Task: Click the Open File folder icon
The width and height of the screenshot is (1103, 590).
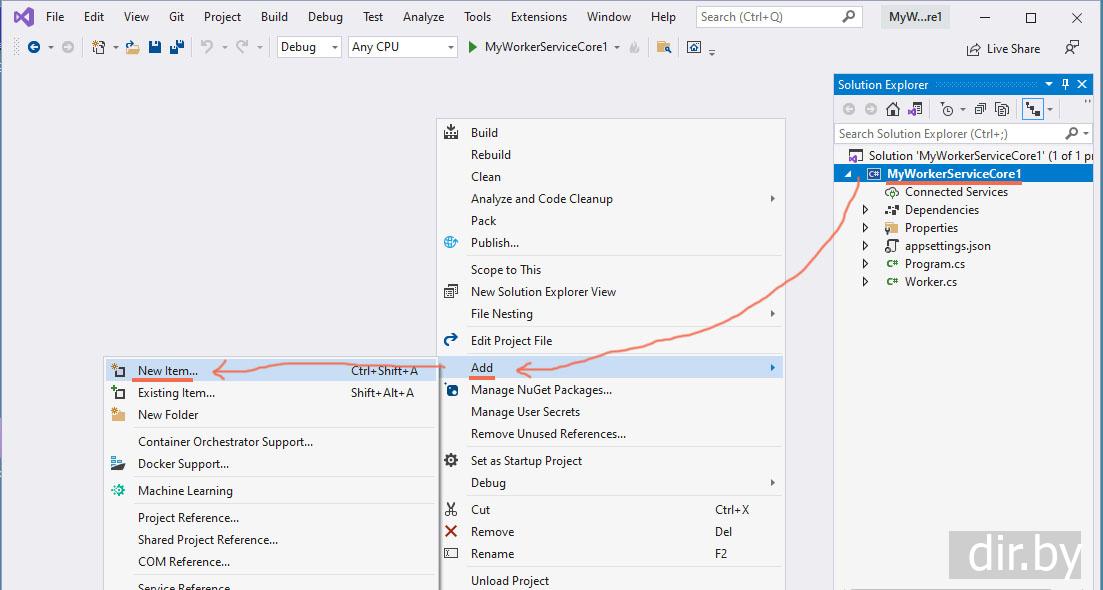Action: (132, 47)
